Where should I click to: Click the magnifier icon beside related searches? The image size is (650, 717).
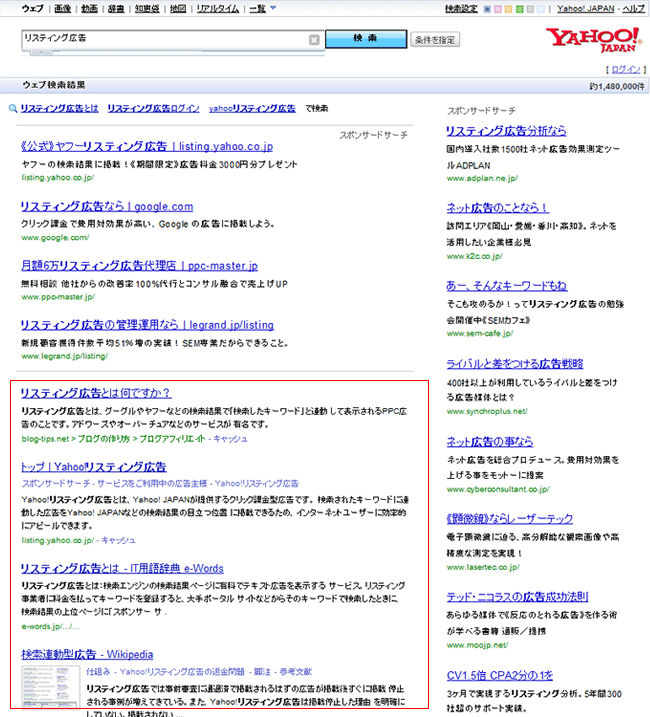13,108
